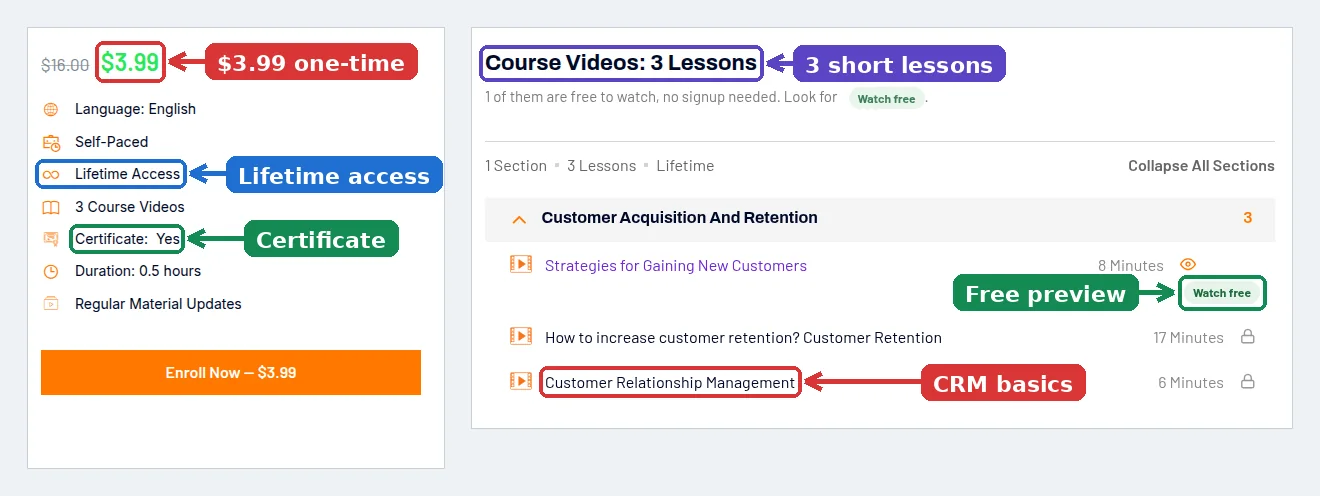Click the orange lesson count 3
The height and width of the screenshot is (496, 1320).
(x=1247, y=217)
